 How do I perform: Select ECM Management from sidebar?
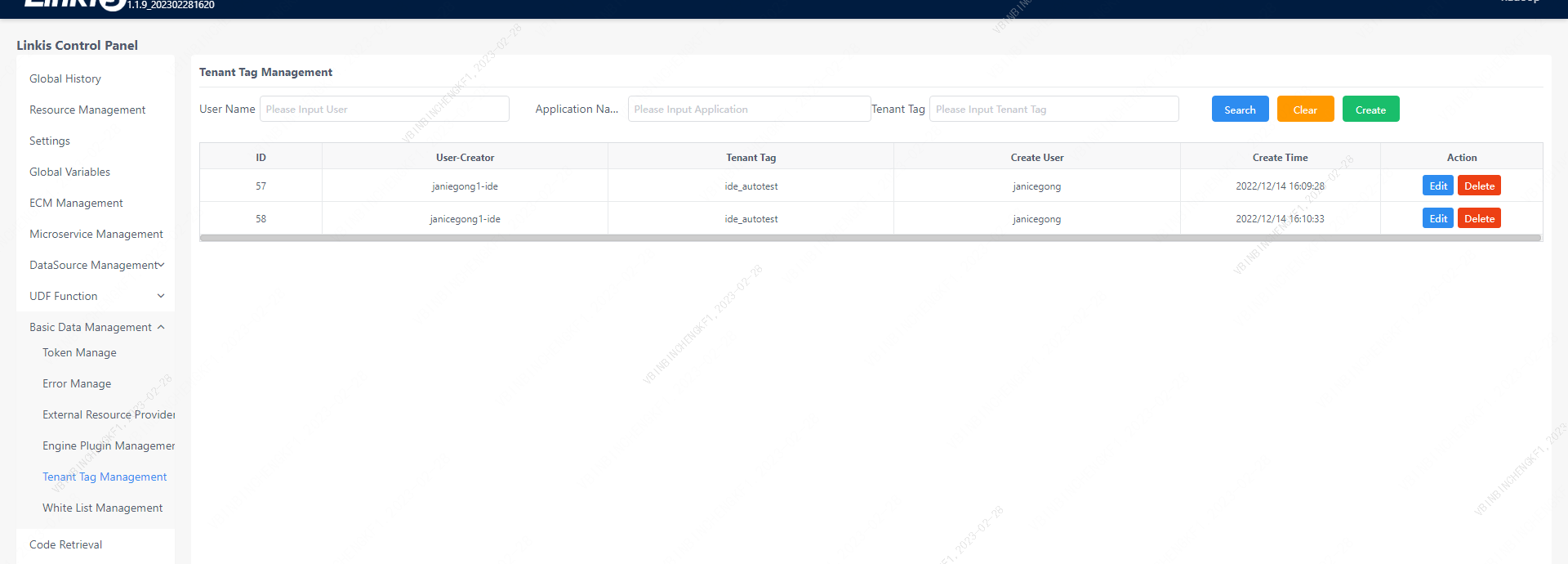76,203
